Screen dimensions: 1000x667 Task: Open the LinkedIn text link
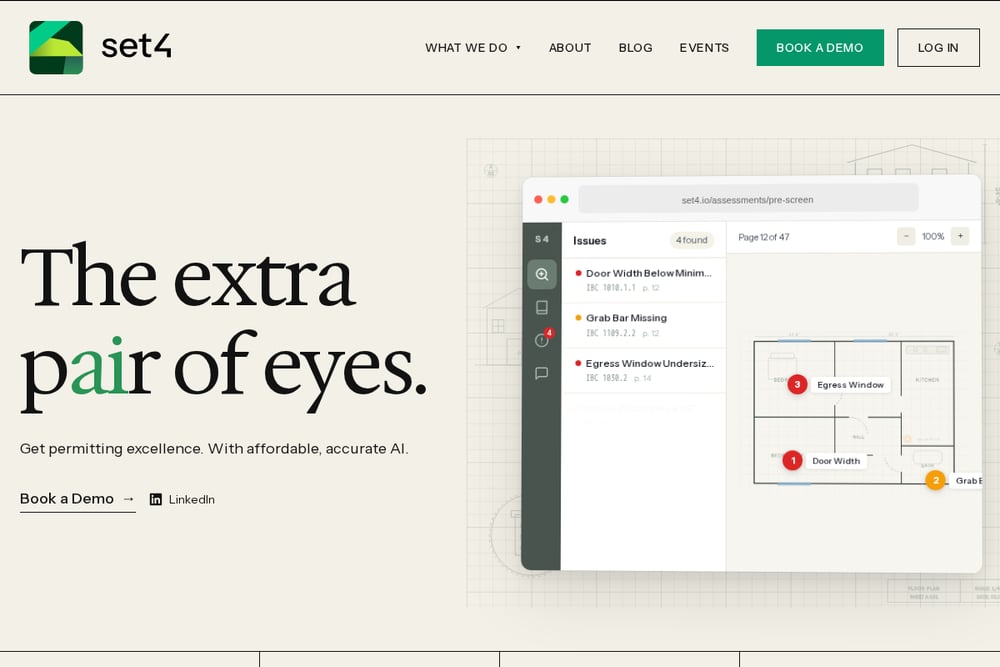pos(191,499)
